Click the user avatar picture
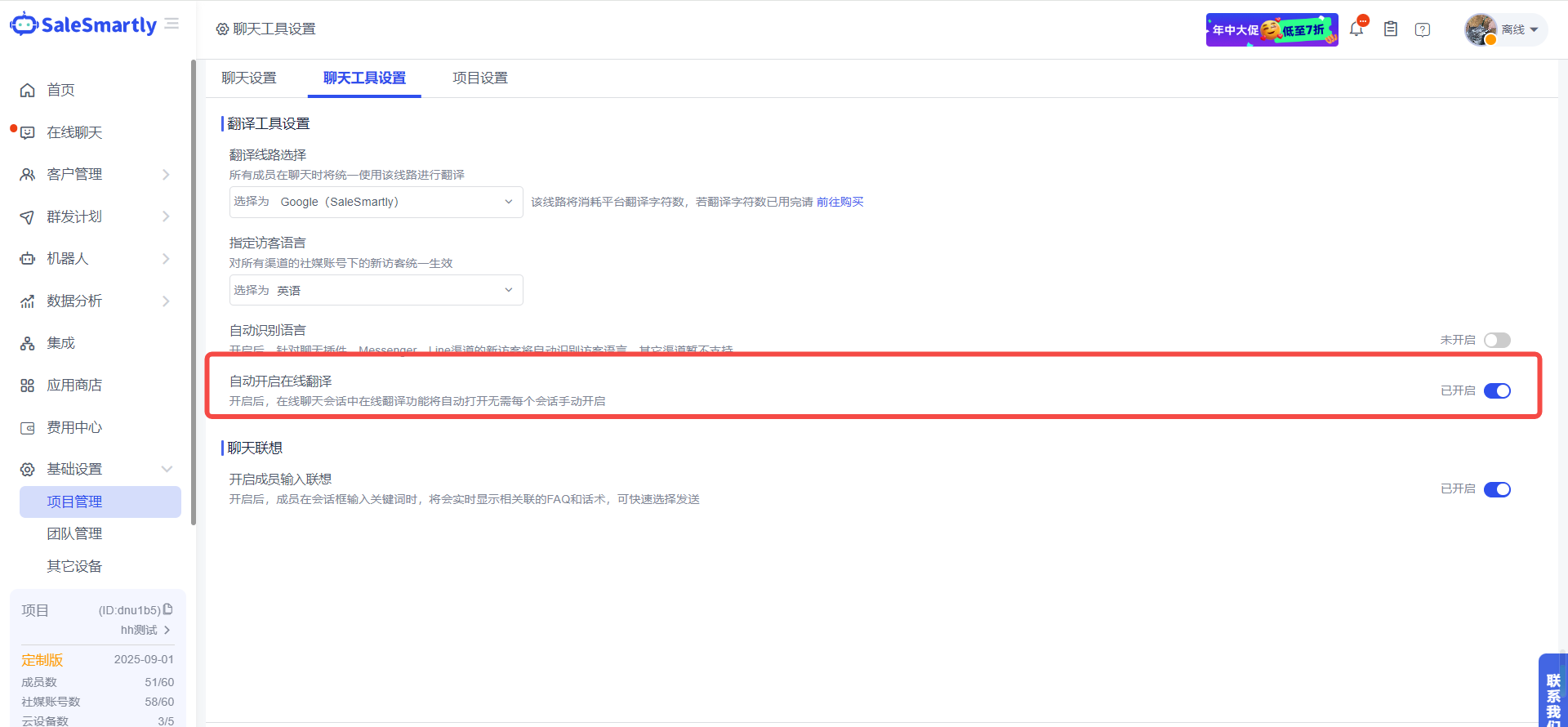Viewport: 1568px width, 727px height. 1481,29
